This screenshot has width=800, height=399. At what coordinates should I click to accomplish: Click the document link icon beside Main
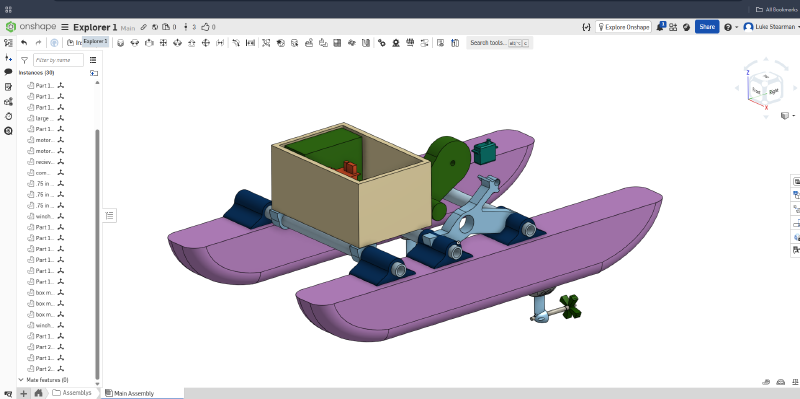(x=144, y=27)
